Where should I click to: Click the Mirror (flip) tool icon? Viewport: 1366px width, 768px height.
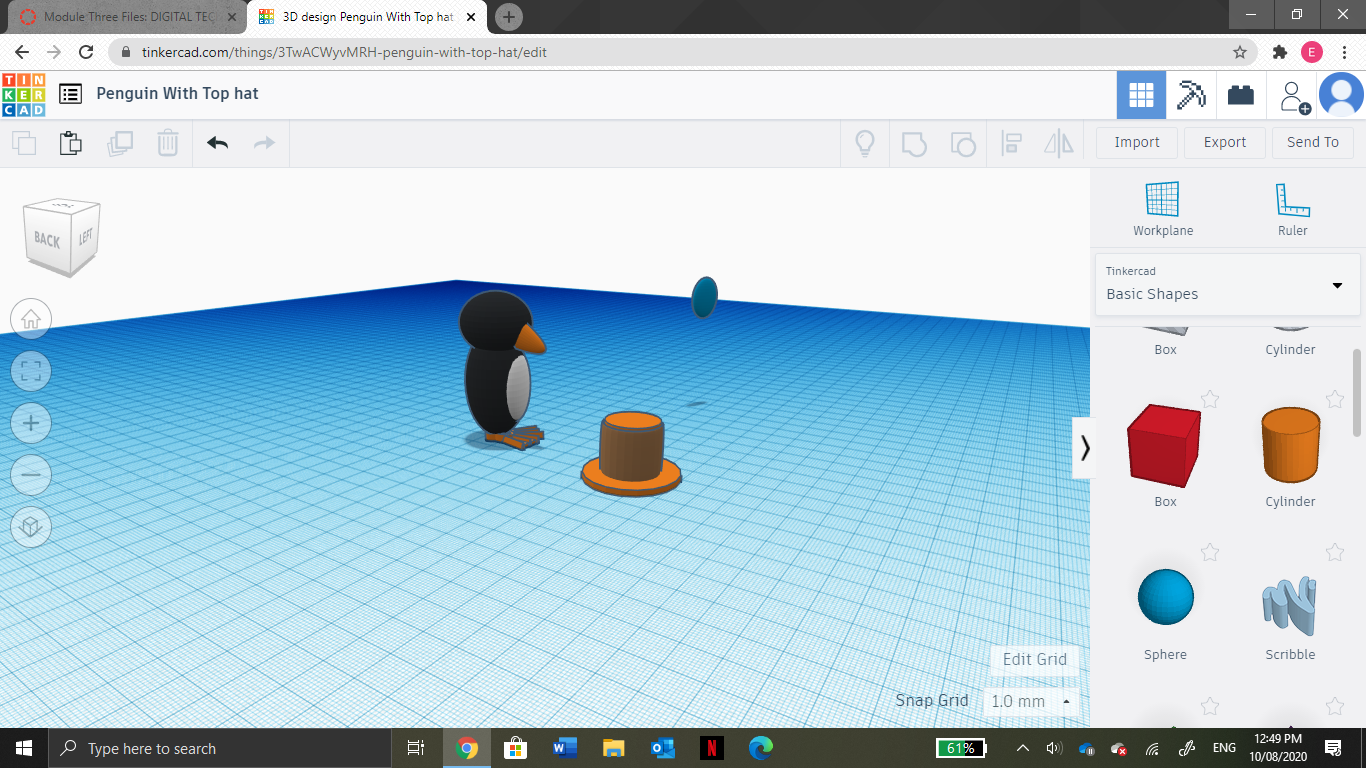(x=1059, y=143)
